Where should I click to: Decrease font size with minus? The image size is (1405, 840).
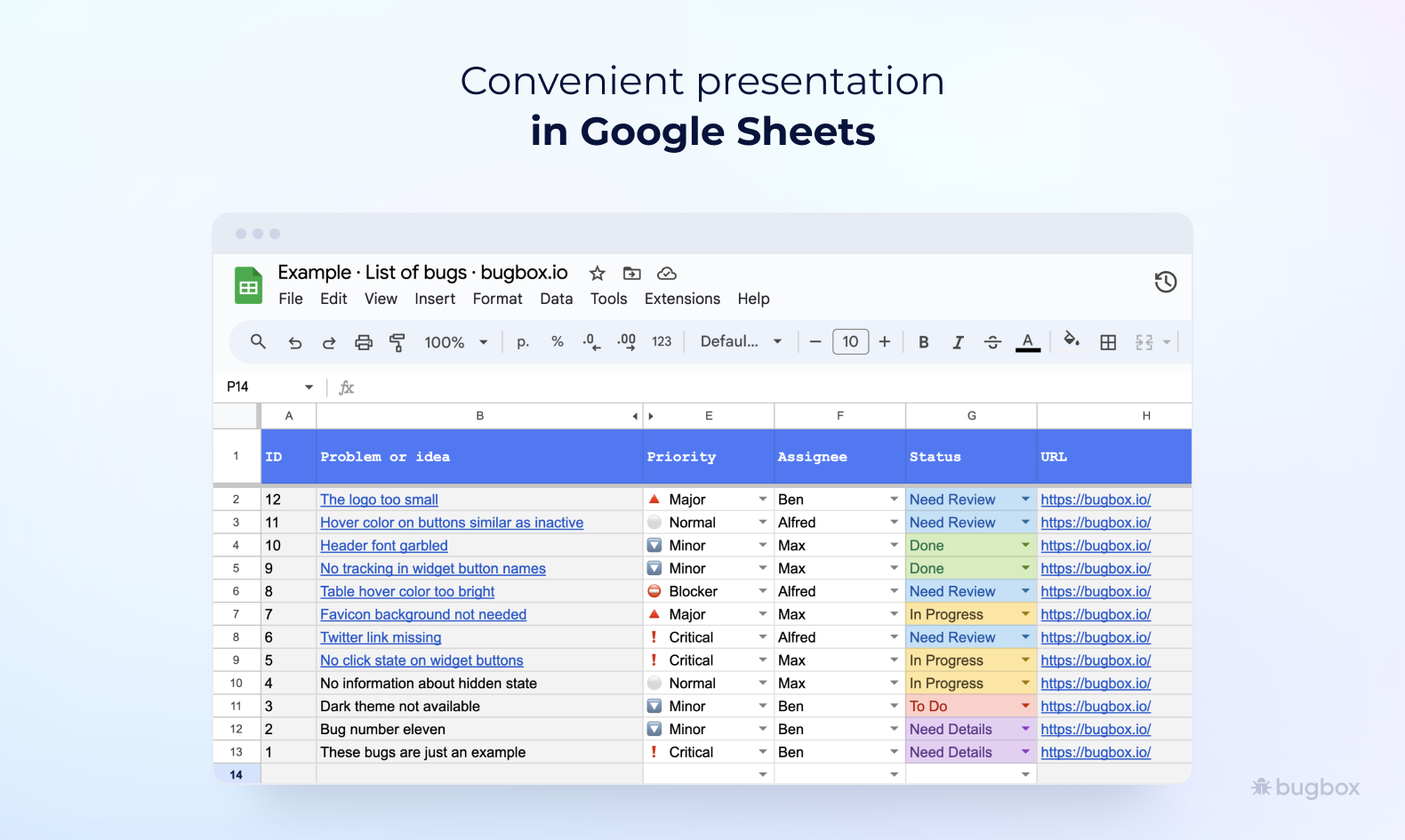815,341
